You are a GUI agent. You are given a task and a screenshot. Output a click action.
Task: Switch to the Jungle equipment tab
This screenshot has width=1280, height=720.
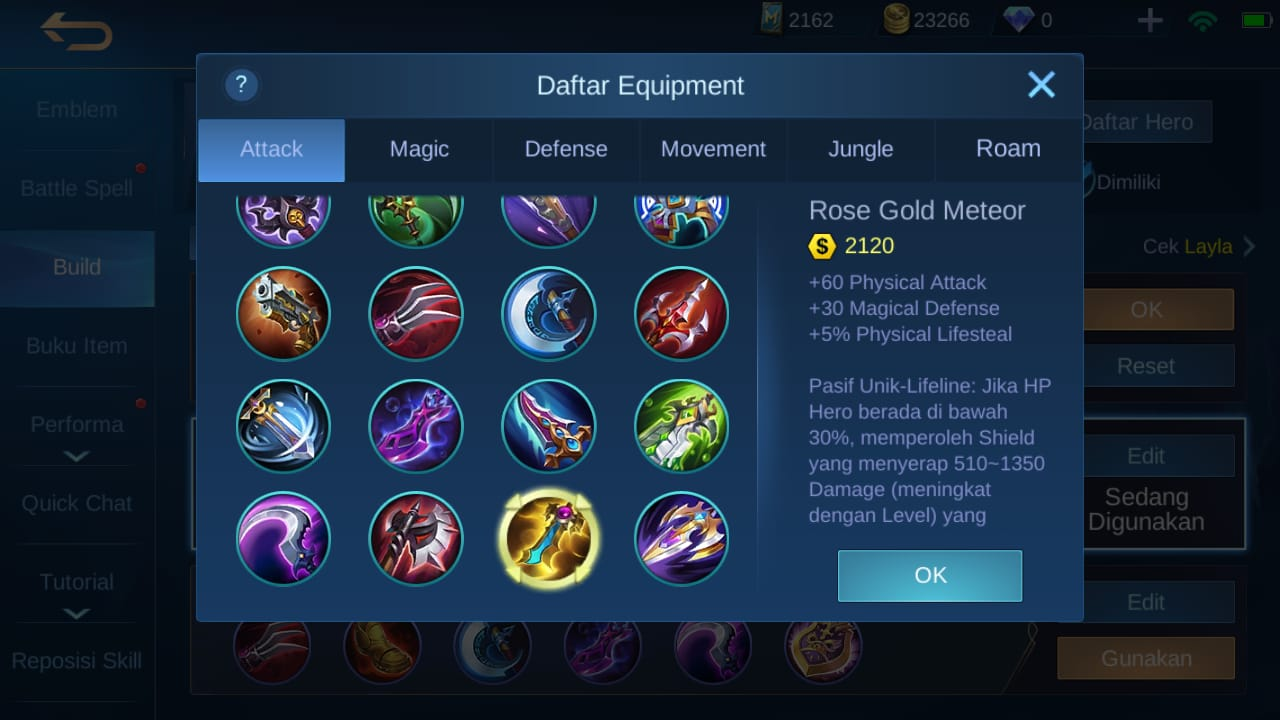861,149
